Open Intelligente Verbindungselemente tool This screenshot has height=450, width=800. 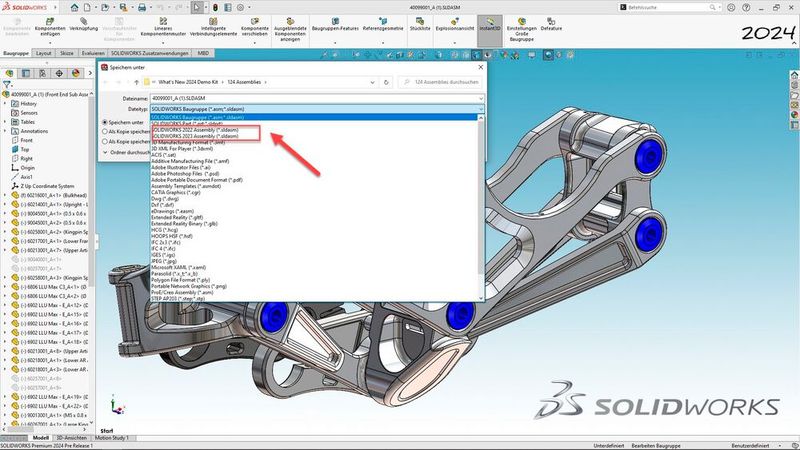[x=213, y=27]
